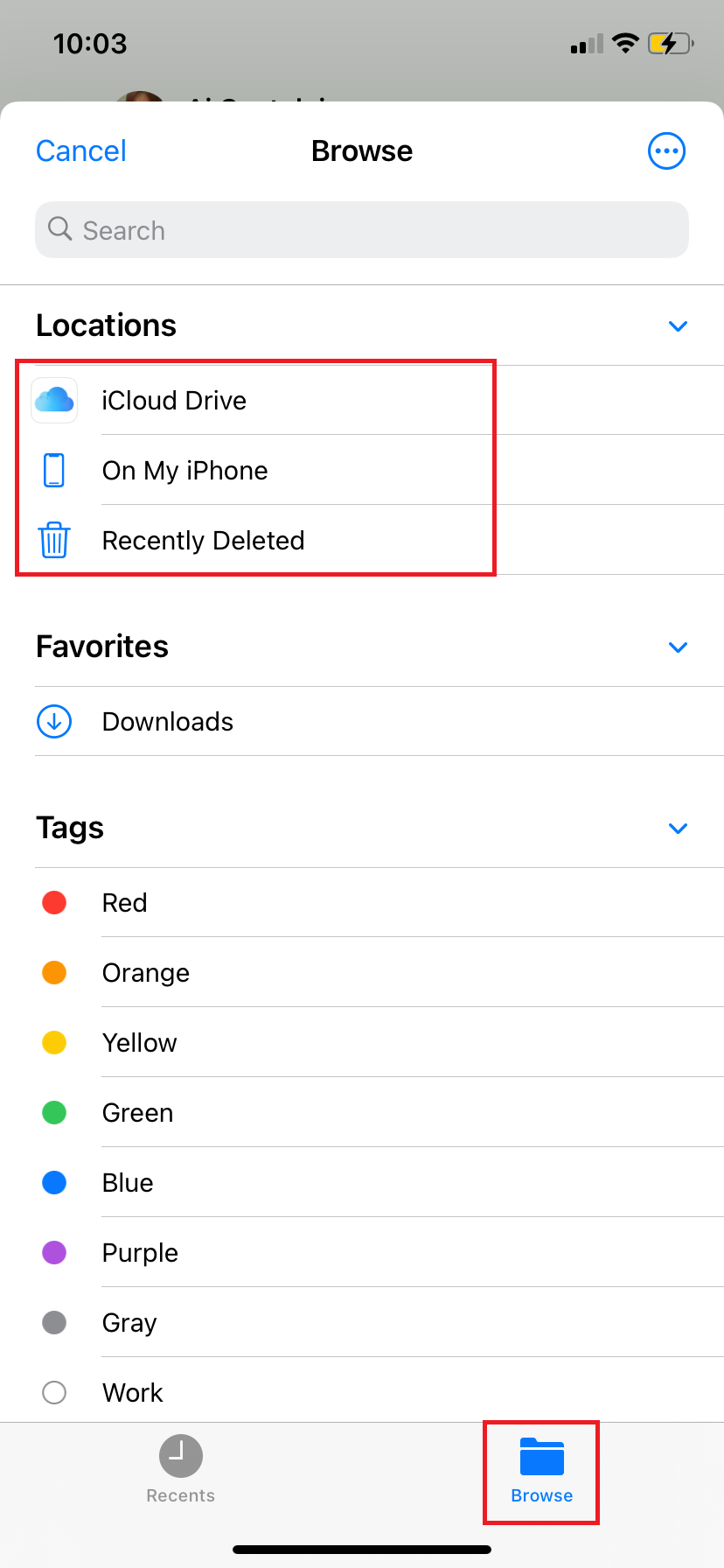Image resolution: width=724 pixels, height=1568 pixels.
Task: Tap the Search input field
Action: (361, 229)
